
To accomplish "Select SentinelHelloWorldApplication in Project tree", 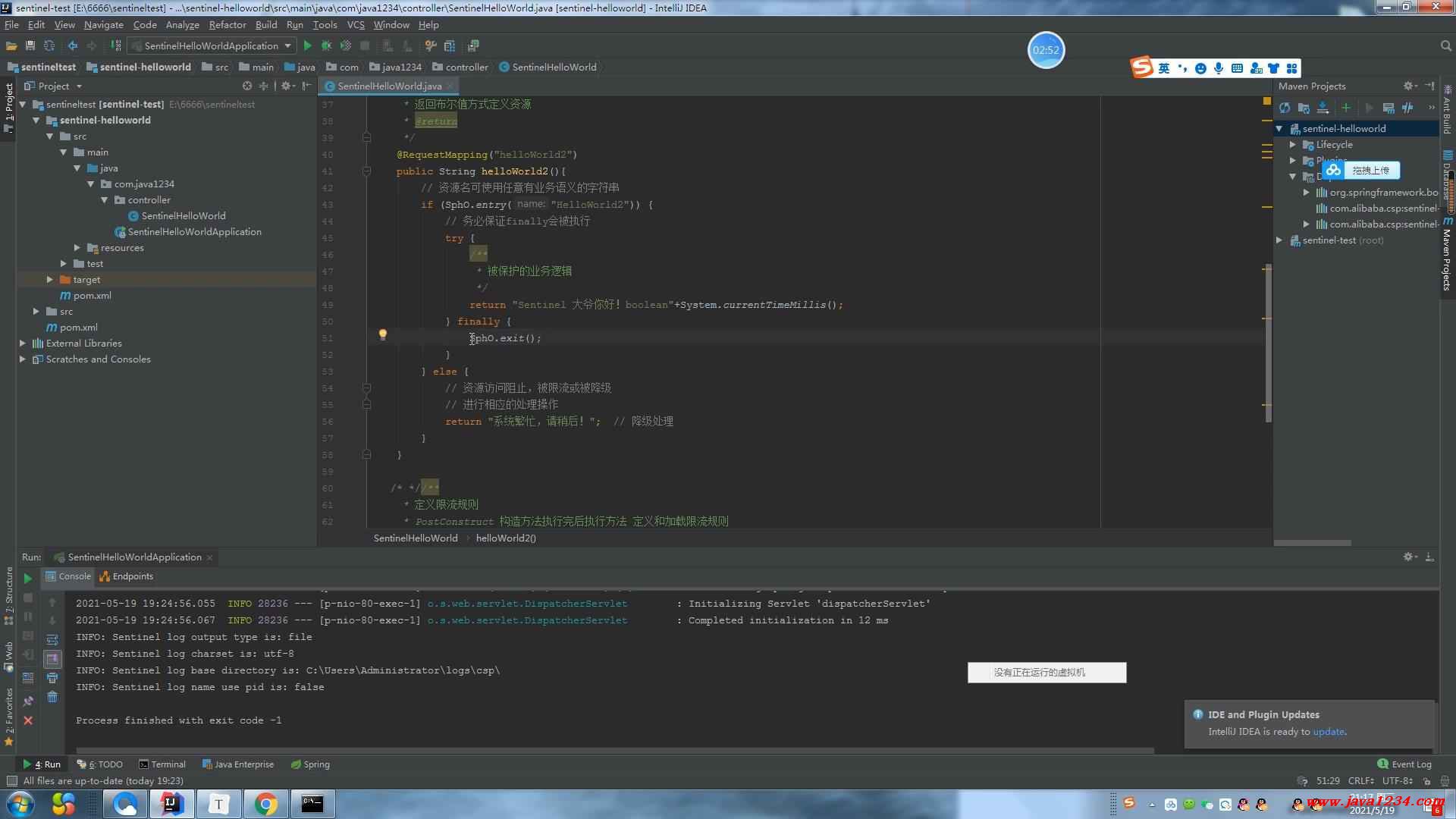I will tap(188, 232).
